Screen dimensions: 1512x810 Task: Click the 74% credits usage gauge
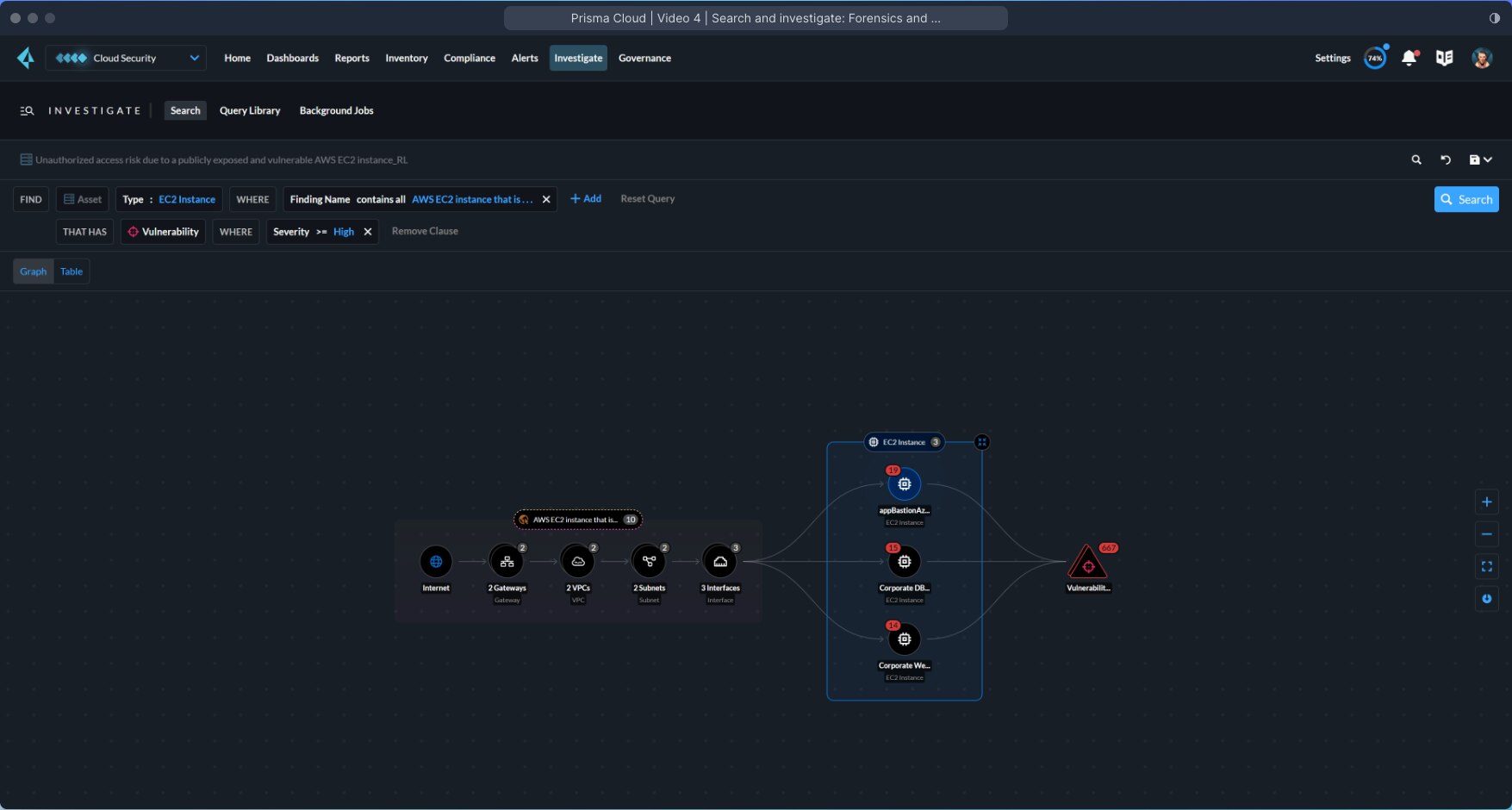pos(1375,57)
